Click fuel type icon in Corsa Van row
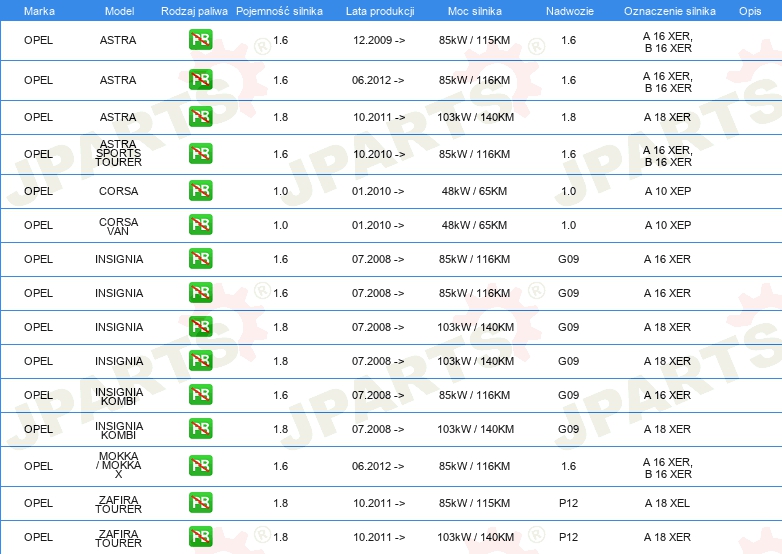 click(x=200, y=225)
